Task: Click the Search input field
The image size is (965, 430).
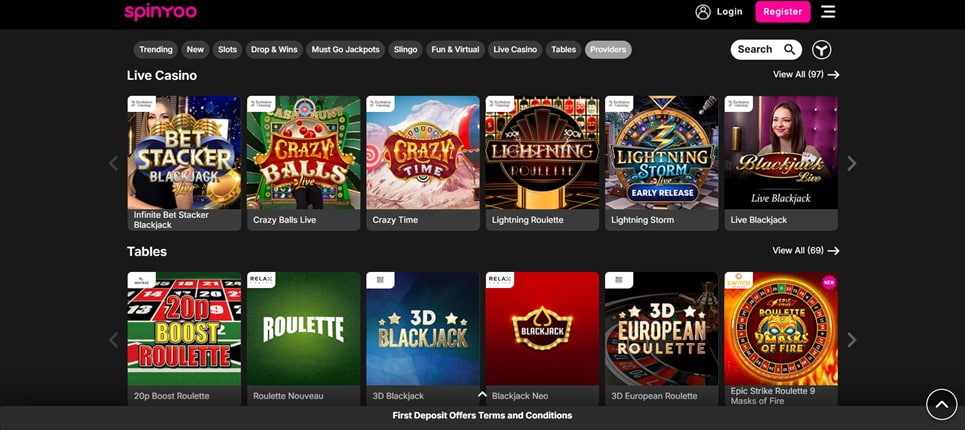Action: click(x=766, y=49)
